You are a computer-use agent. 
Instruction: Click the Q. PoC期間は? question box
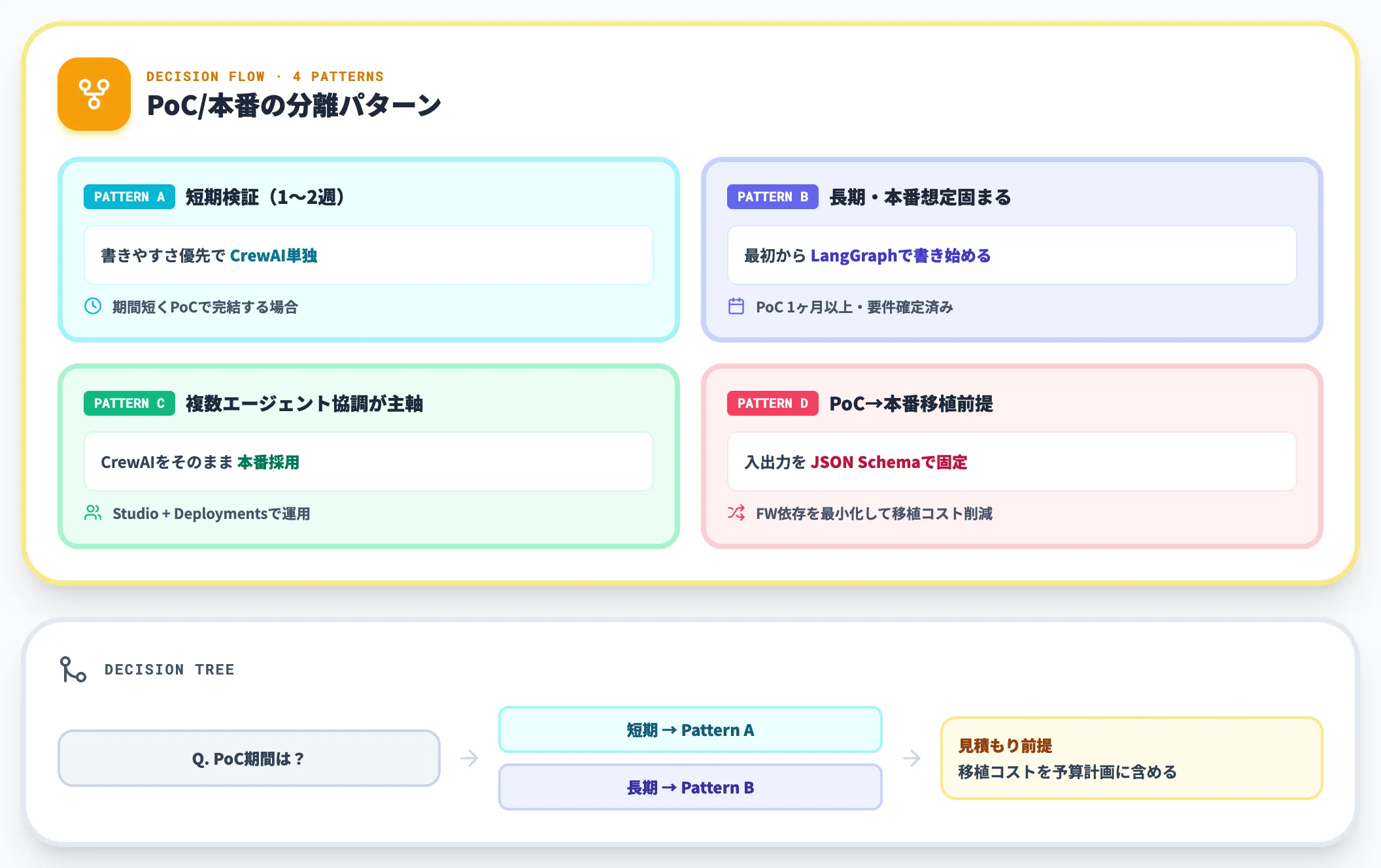249,758
